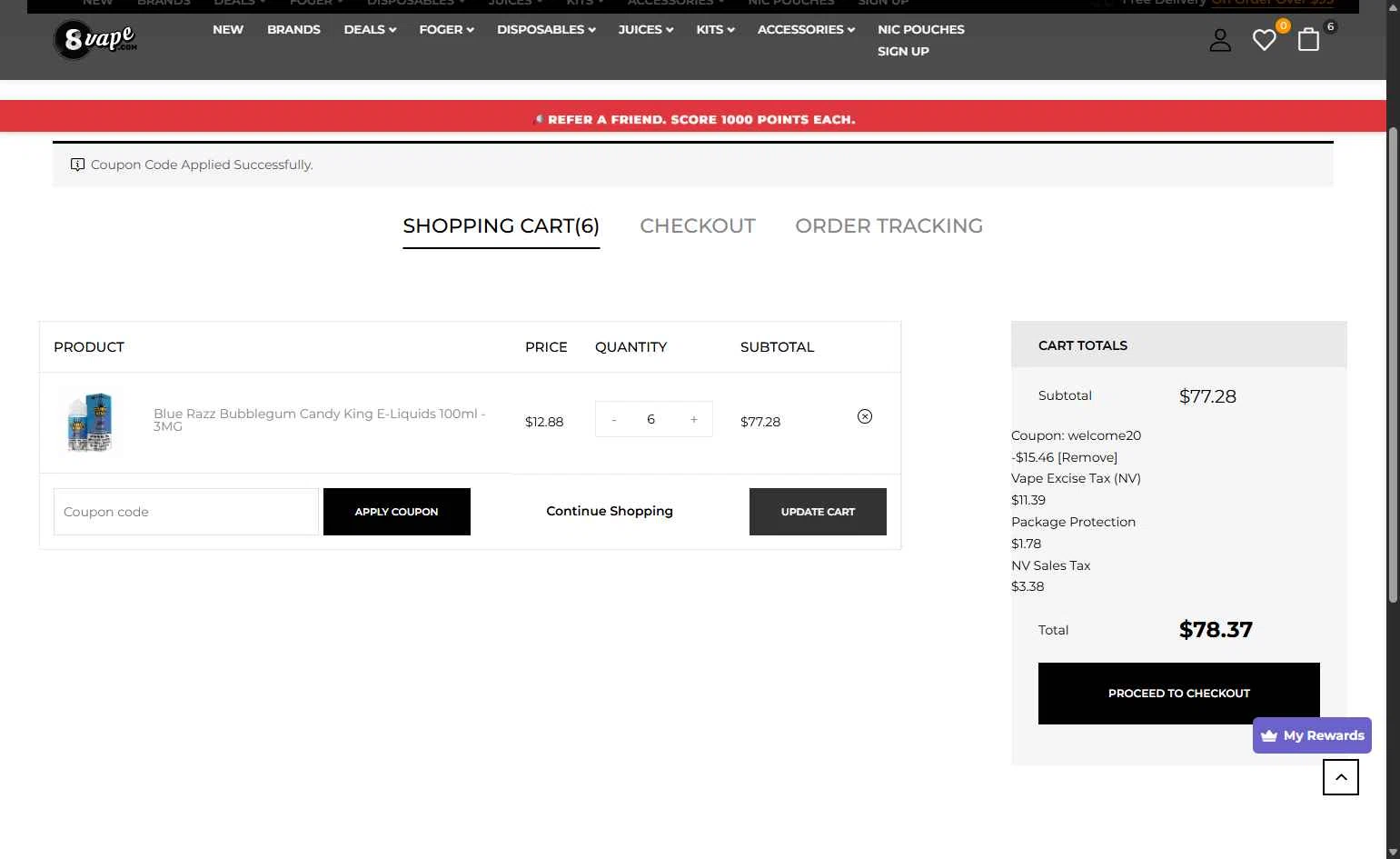The height and width of the screenshot is (859, 1400).
Task: Click the item price $12.88
Action: point(544,422)
